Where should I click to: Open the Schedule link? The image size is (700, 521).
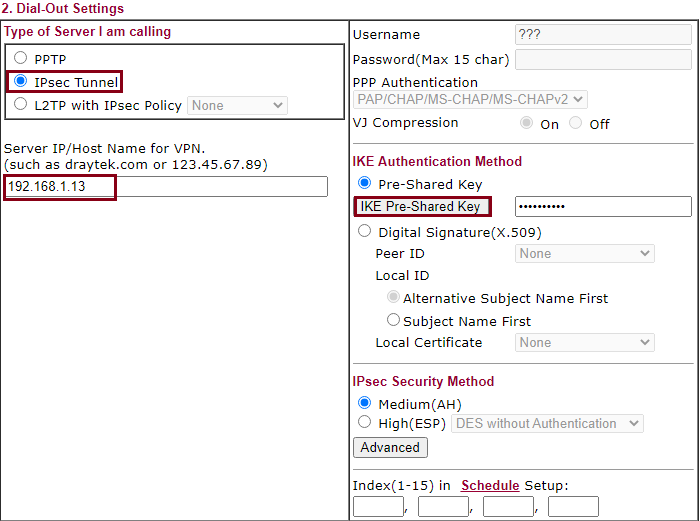click(489, 486)
